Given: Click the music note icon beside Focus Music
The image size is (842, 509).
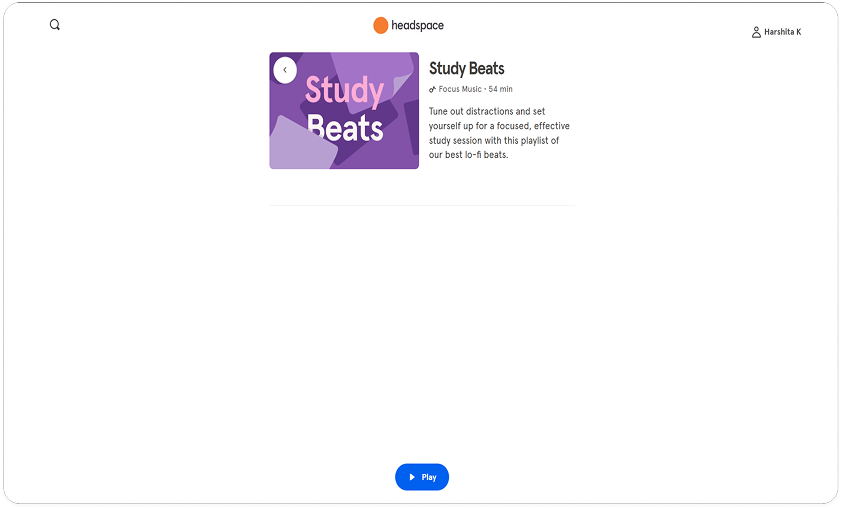Looking at the screenshot, I should click(x=433, y=90).
